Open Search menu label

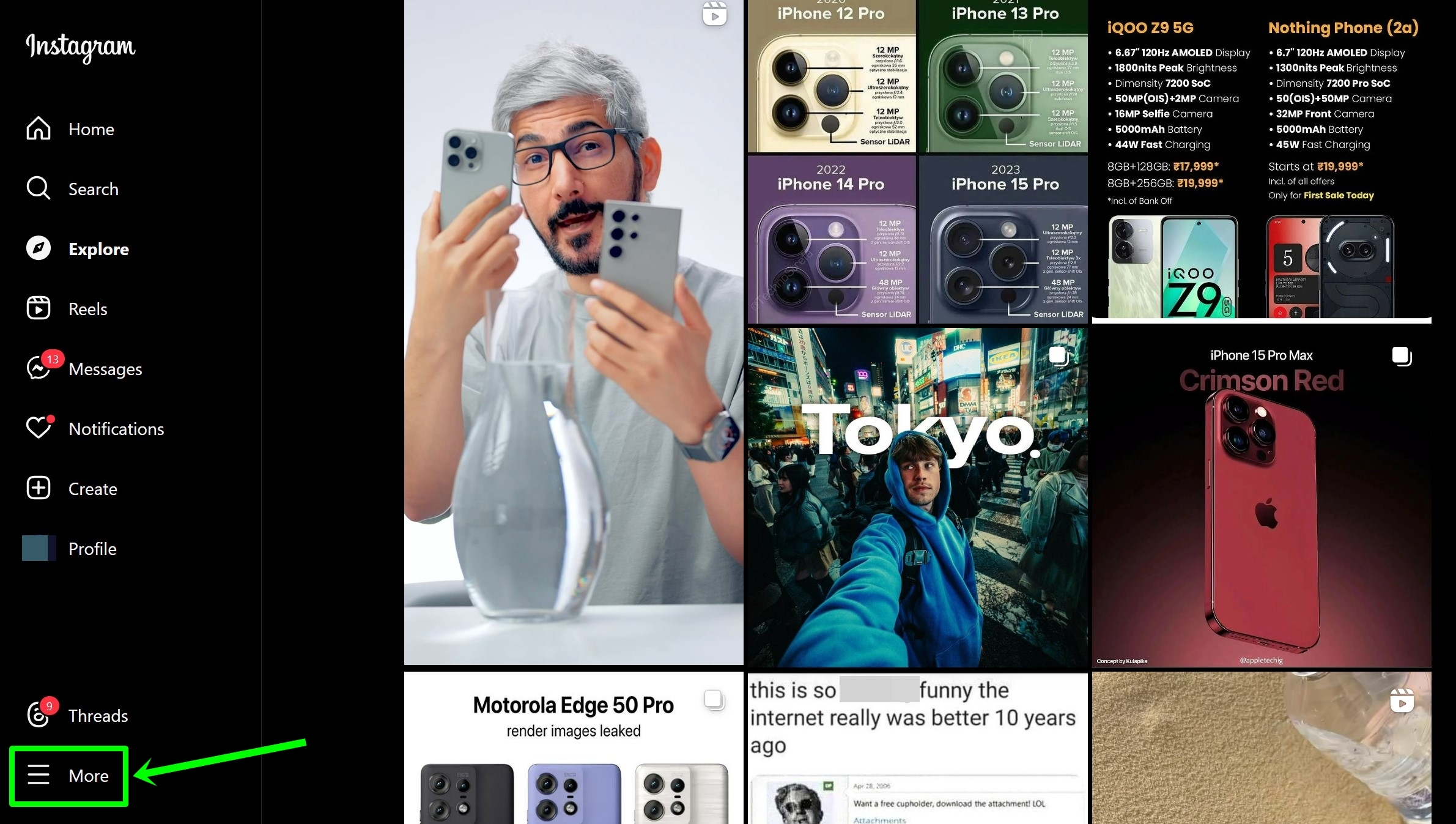(94, 189)
